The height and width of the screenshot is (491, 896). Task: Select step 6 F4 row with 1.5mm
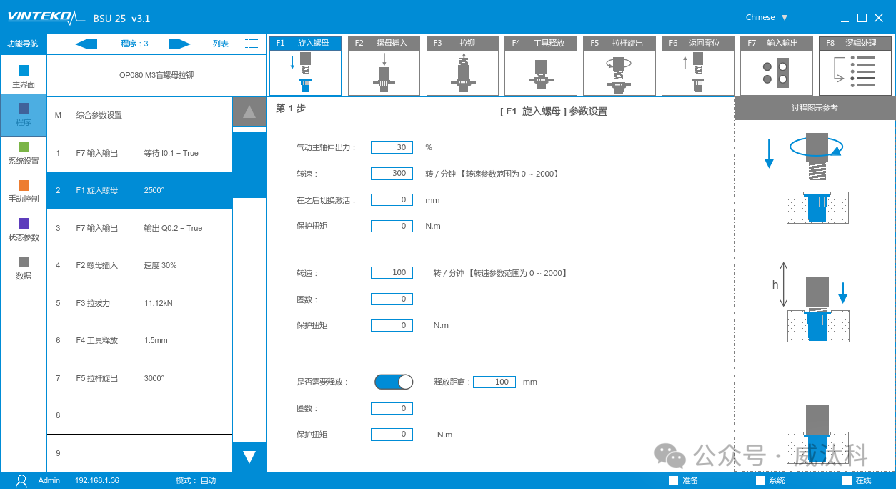pos(139,340)
